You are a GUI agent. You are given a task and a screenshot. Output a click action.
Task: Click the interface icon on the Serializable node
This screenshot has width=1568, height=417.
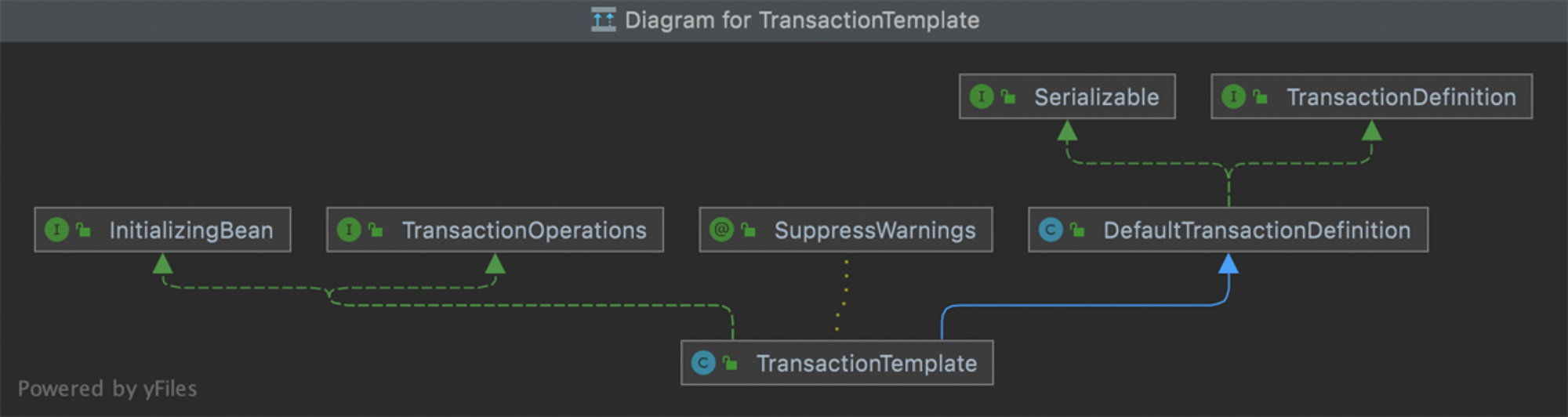pyautogui.click(x=981, y=97)
